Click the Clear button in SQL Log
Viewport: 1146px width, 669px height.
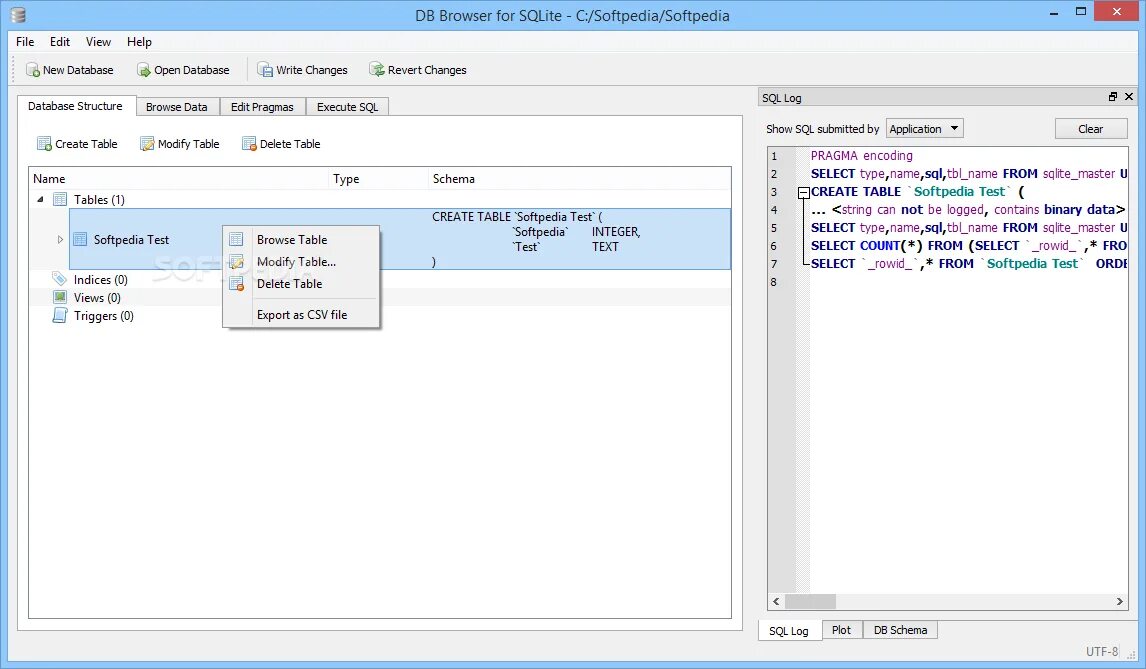(1090, 129)
